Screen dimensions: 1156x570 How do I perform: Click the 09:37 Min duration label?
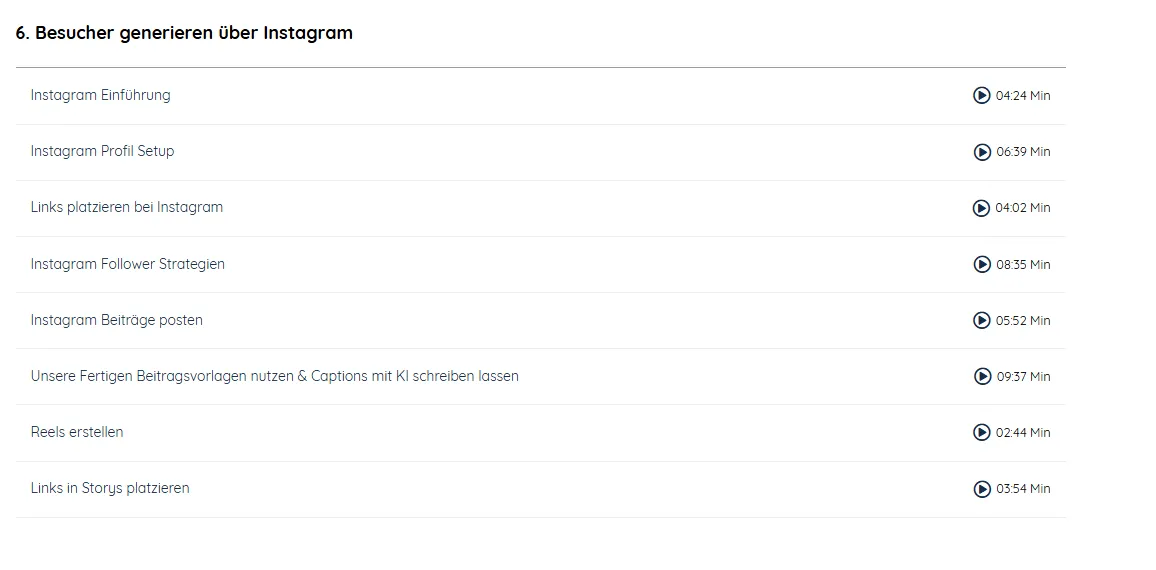point(1023,377)
